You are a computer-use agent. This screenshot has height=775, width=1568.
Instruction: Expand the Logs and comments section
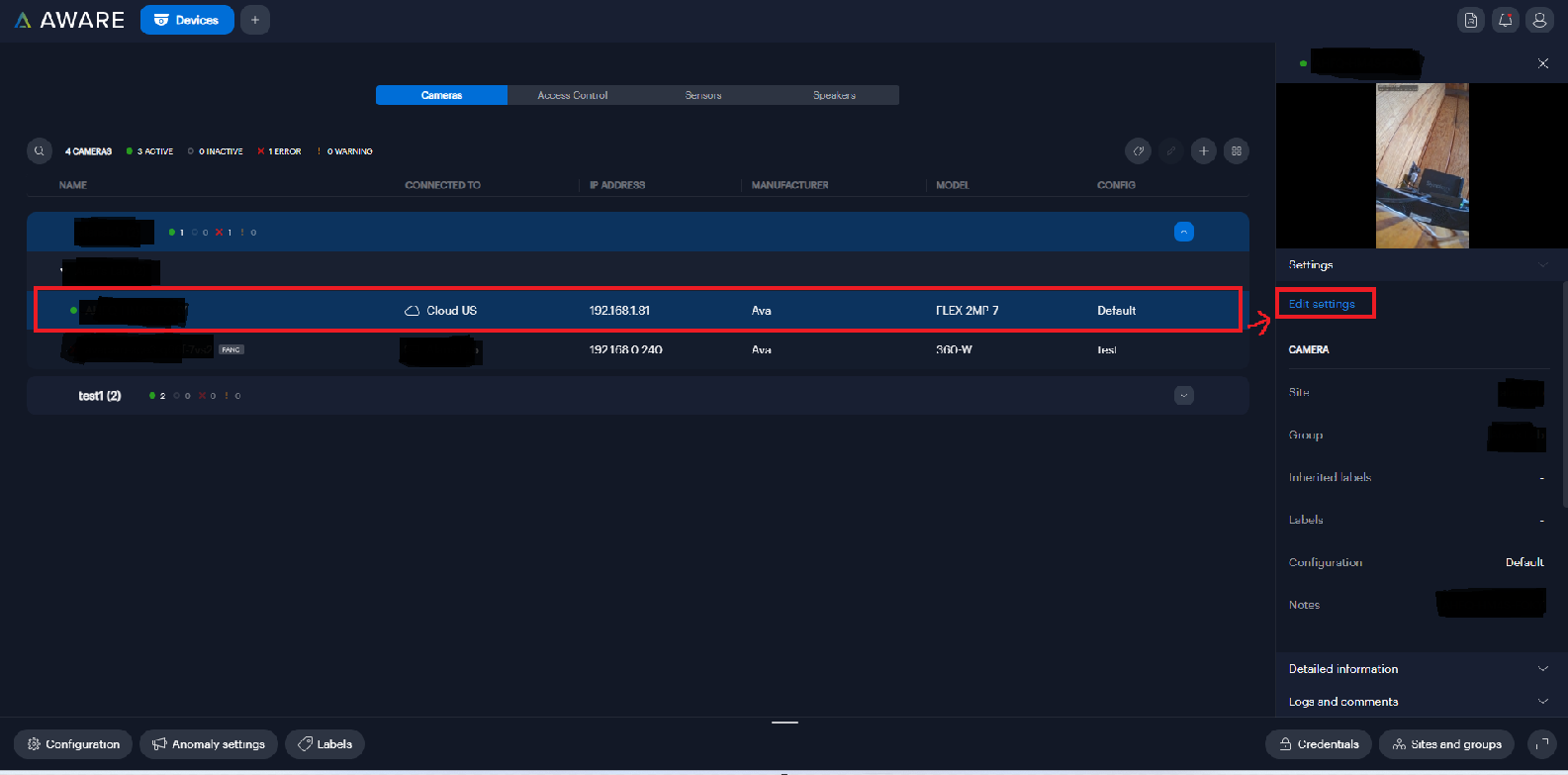pos(1542,702)
